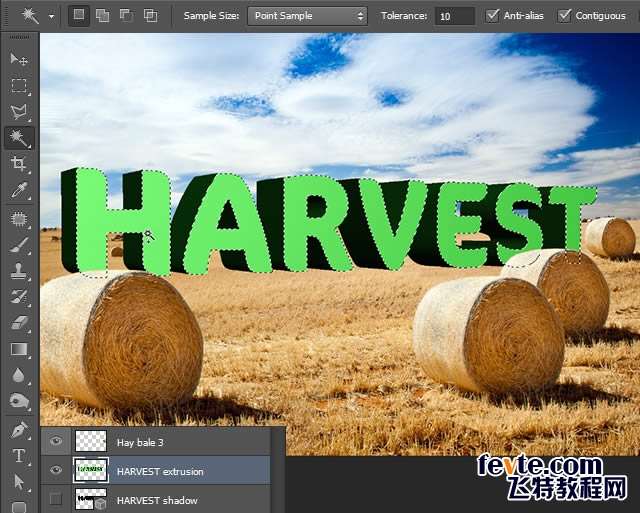Image resolution: width=640 pixels, height=513 pixels.
Task: Hide the HARVEST extrusion layer
Action: (x=56, y=471)
